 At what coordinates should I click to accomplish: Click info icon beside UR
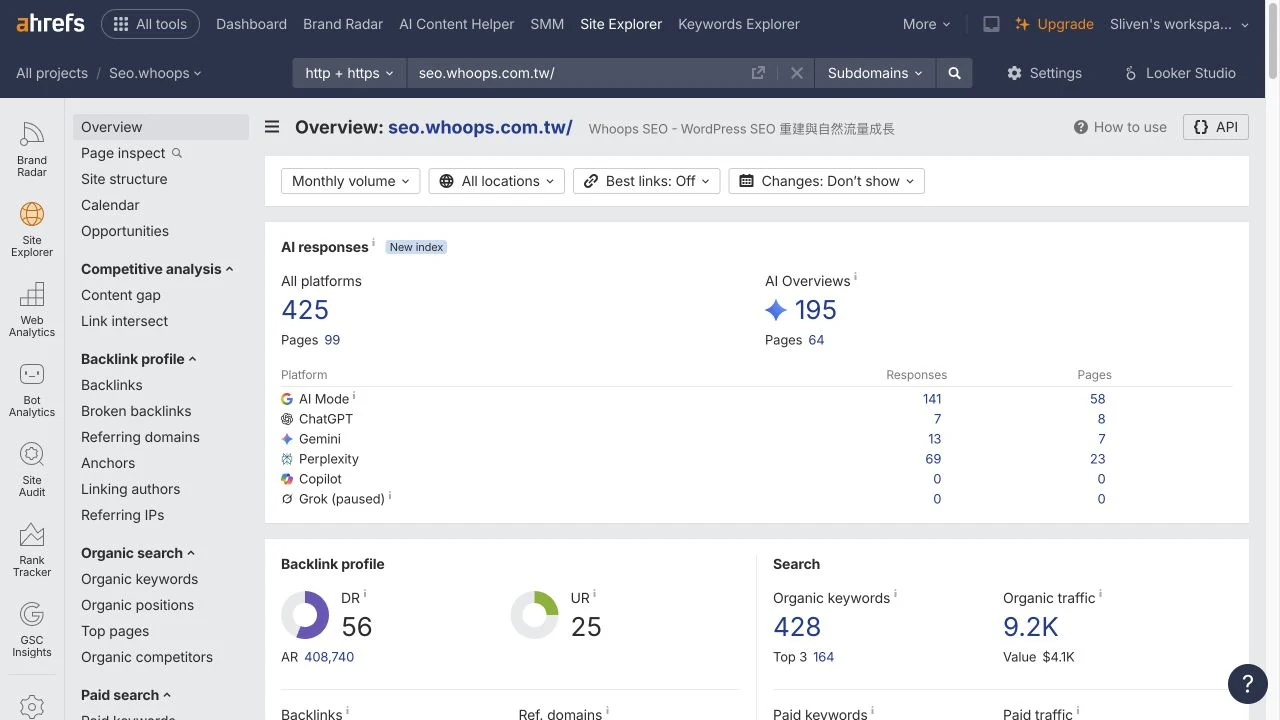tap(594, 594)
